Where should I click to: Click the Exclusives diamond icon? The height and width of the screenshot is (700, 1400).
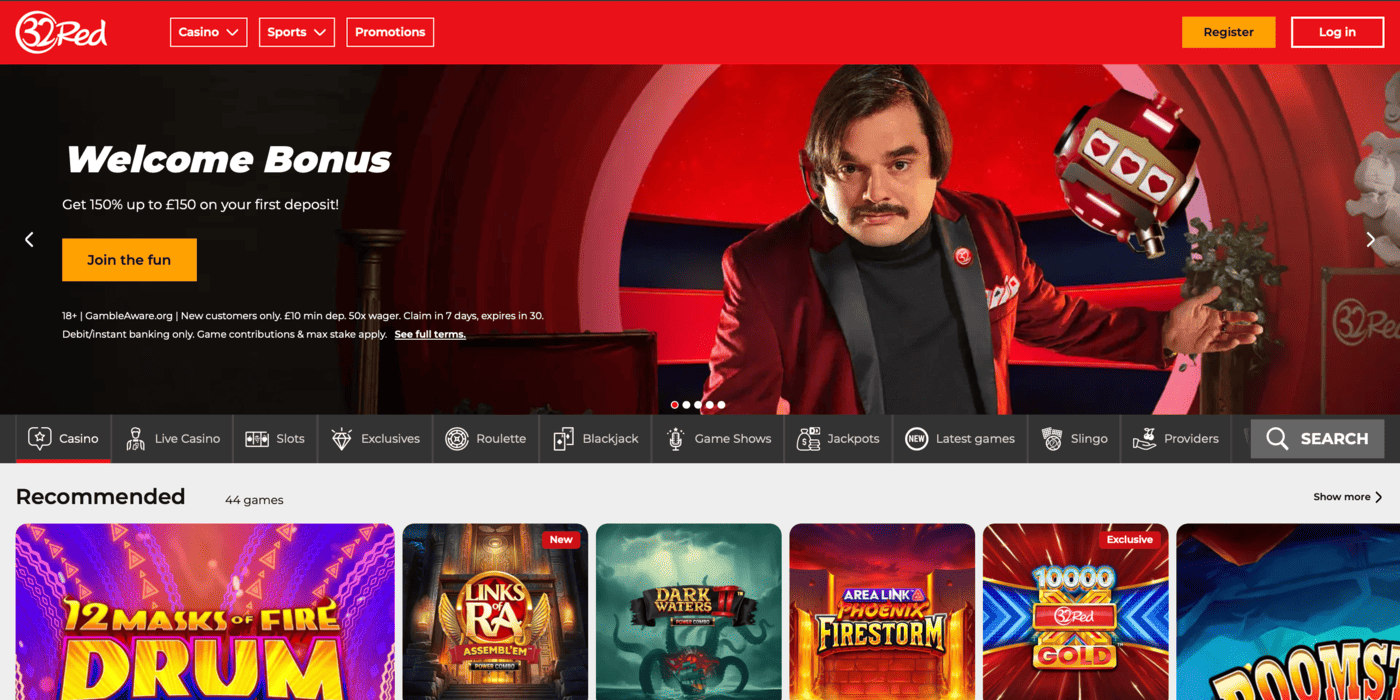(341, 439)
